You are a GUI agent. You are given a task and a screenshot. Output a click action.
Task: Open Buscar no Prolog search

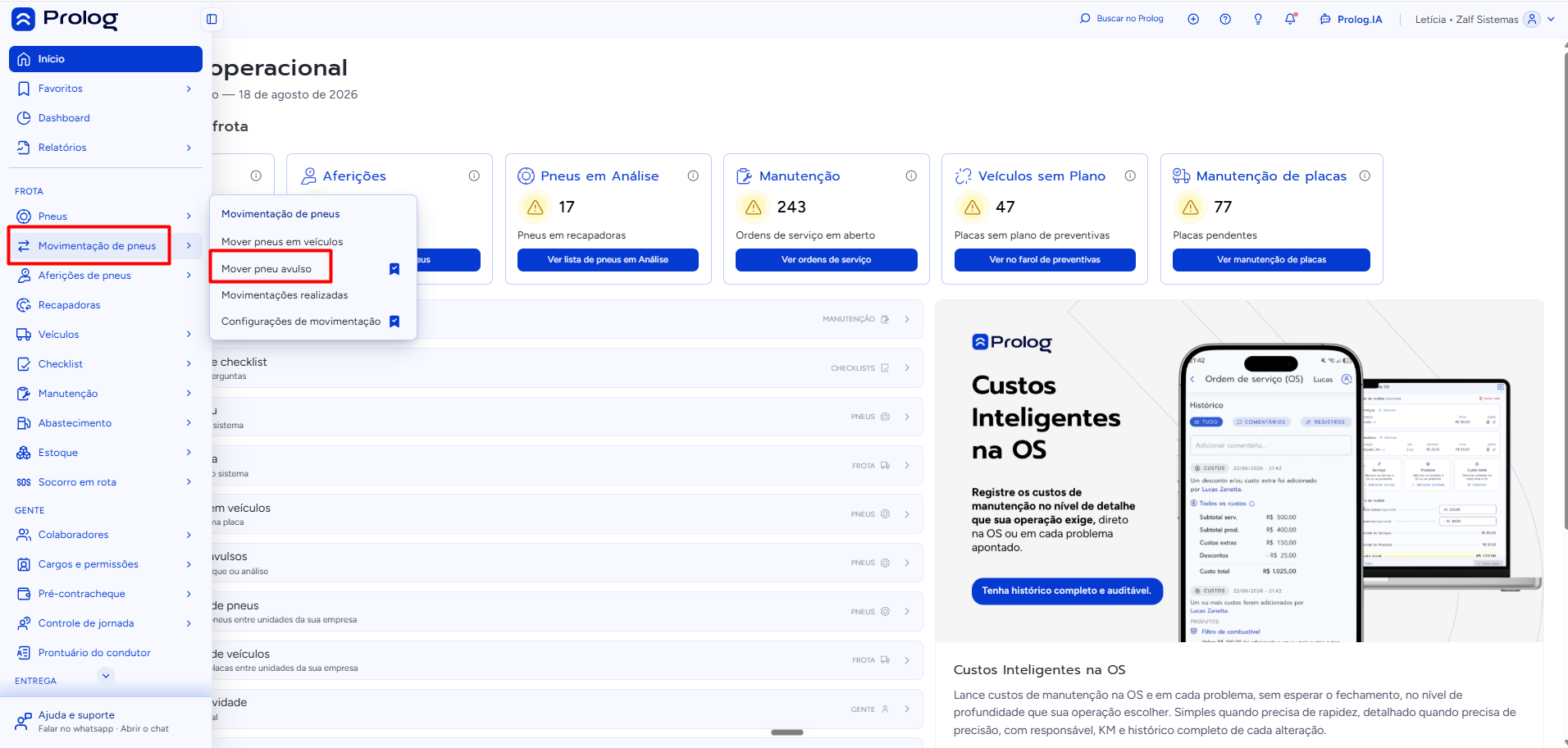click(x=1121, y=18)
